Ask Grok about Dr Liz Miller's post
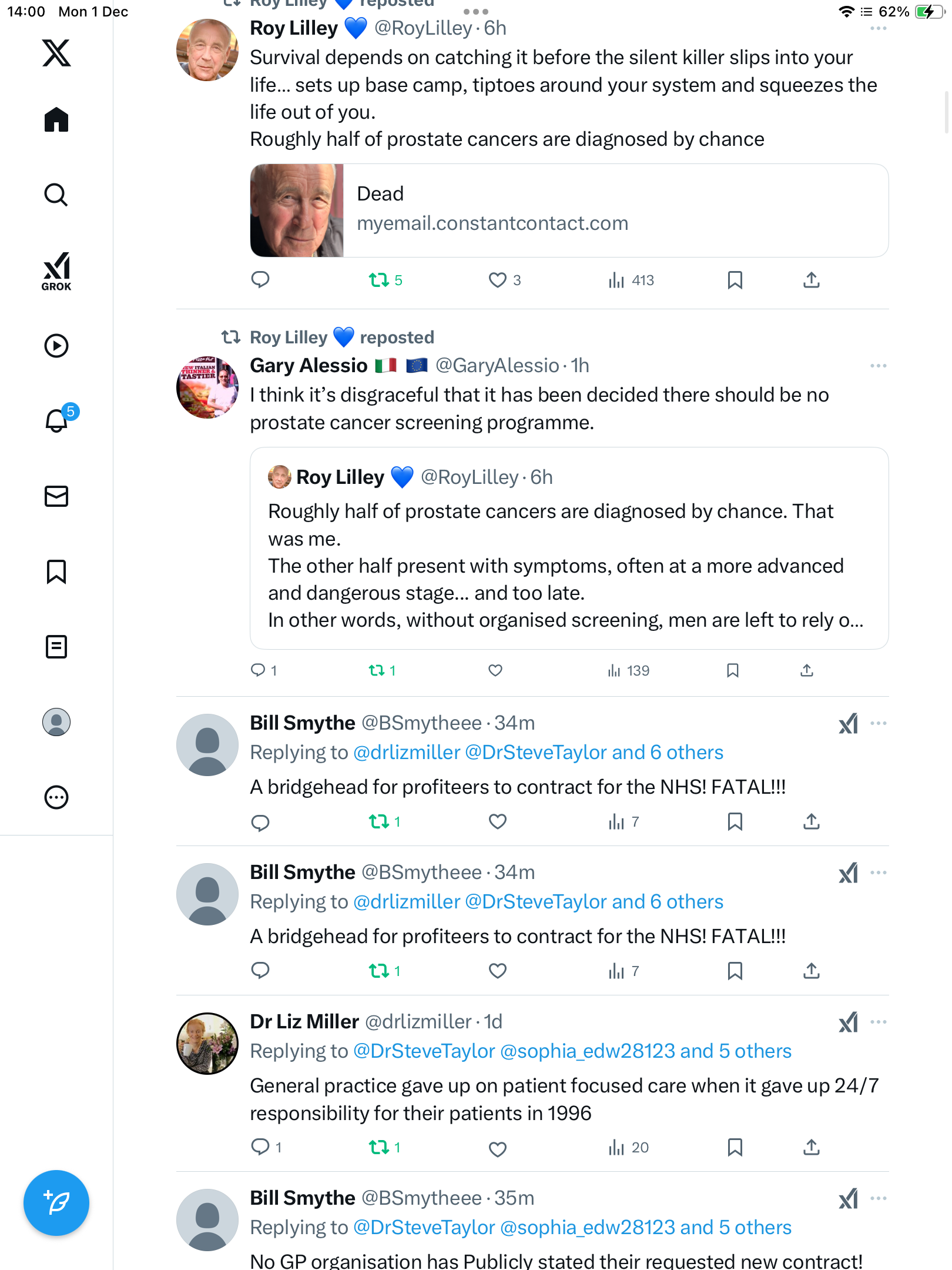Image resolution: width=952 pixels, height=1270 pixels. [848, 1022]
